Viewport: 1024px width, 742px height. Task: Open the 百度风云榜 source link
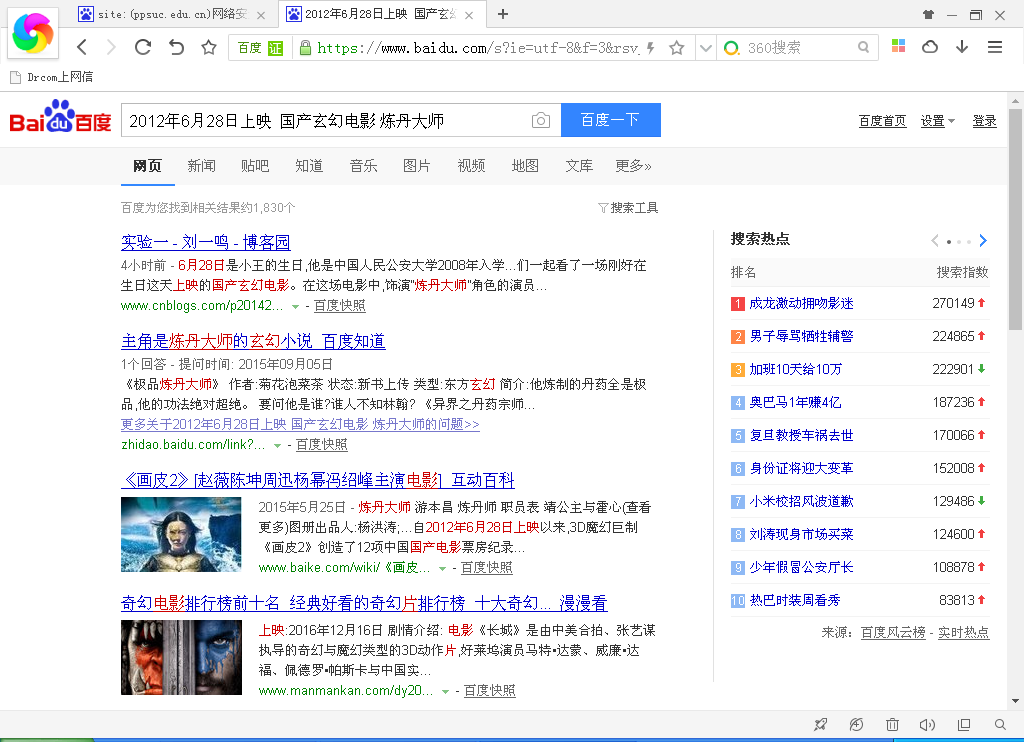coord(893,632)
